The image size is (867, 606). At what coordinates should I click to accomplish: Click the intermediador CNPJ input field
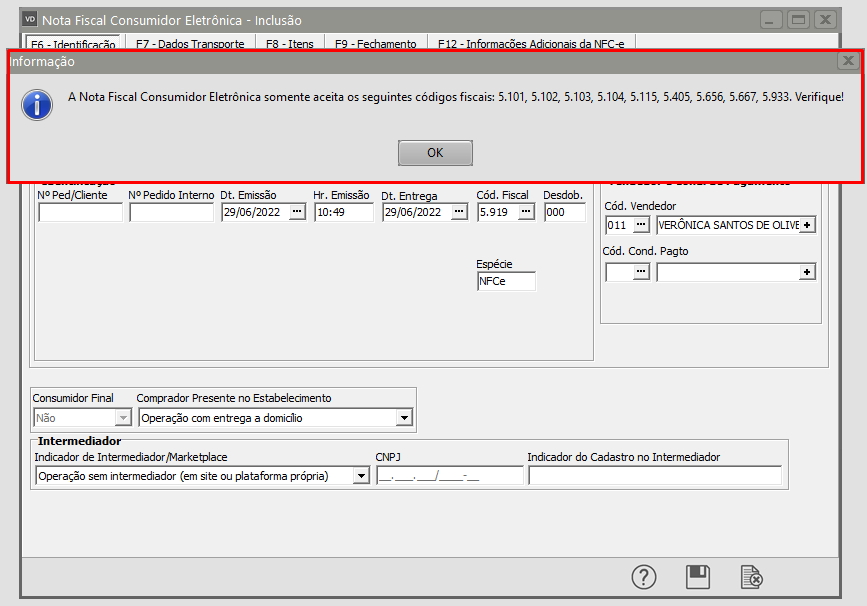(449, 476)
